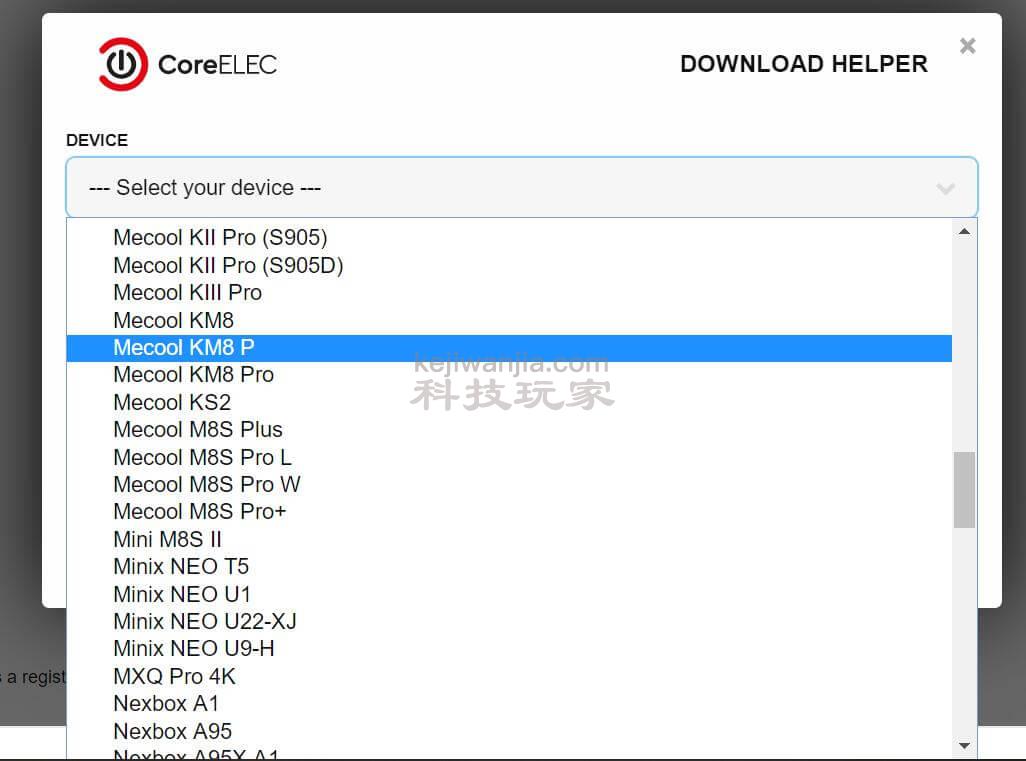Image resolution: width=1026 pixels, height=761 pixels.
Task: Select Nexbox A1 from list
Action: click(x=509, y=703)
